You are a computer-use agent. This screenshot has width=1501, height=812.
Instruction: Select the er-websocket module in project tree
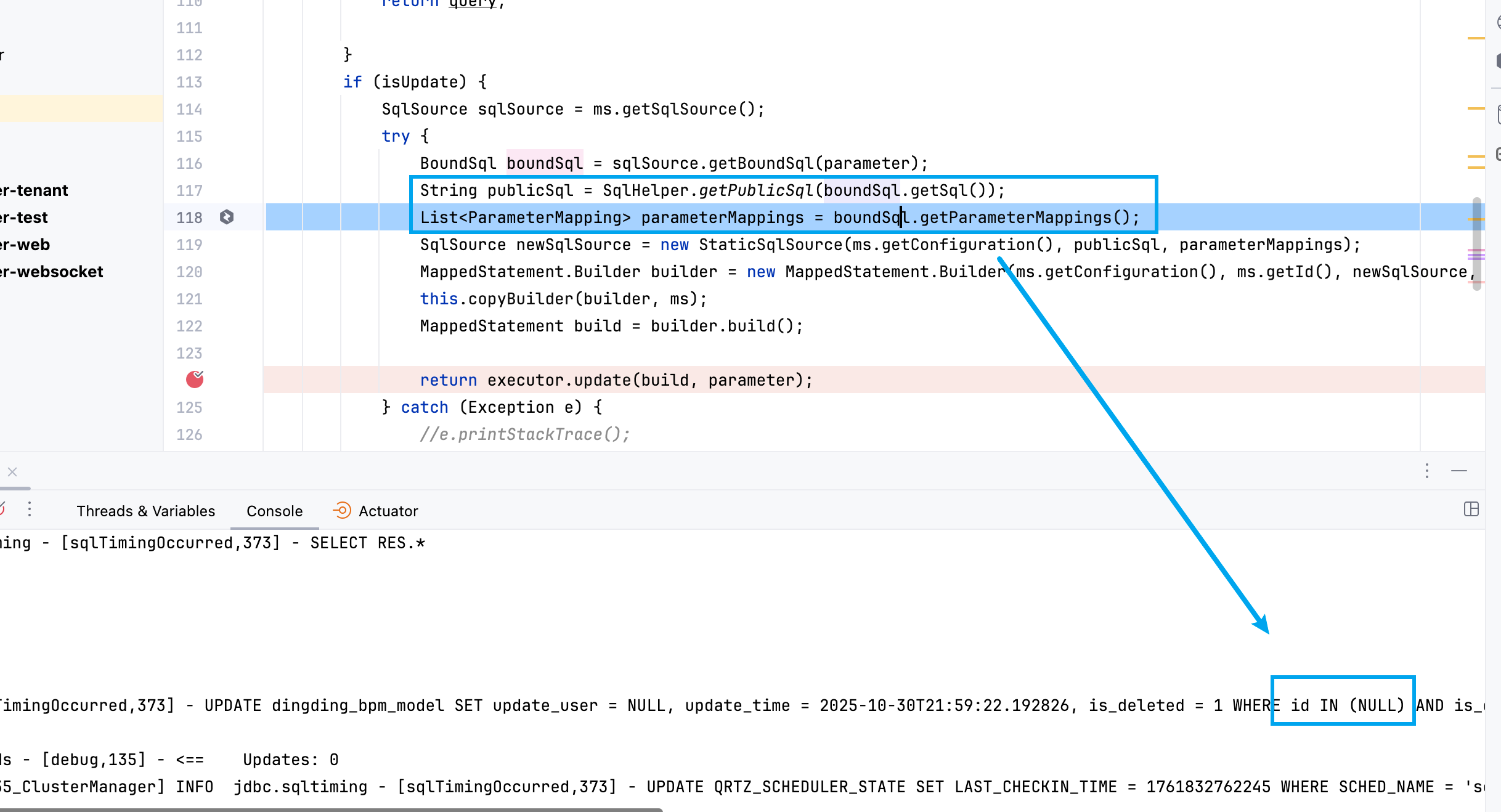[52, 272]
